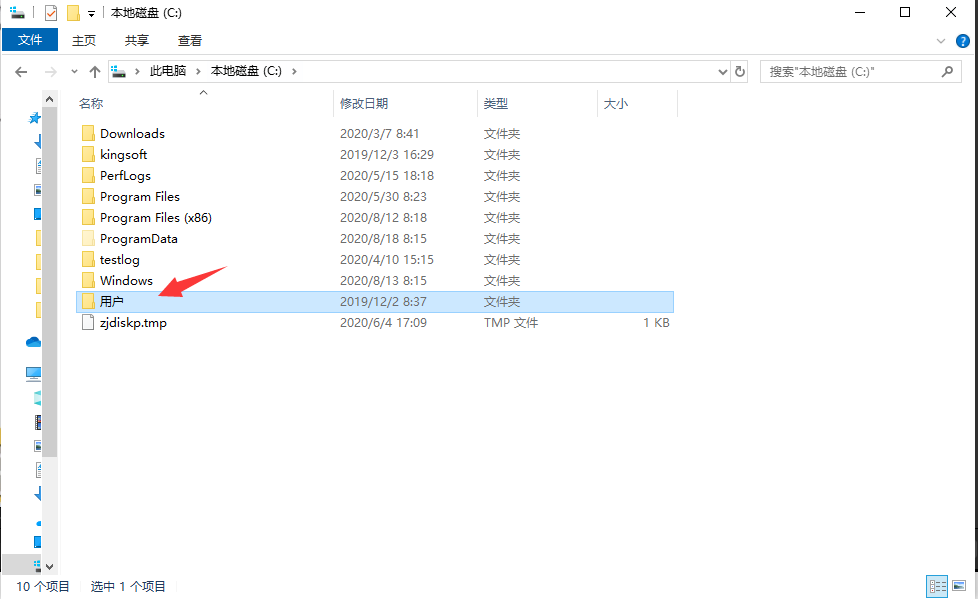Expand the ribbon with the chevron
The image size is (978, 599).
coord(941,41)
